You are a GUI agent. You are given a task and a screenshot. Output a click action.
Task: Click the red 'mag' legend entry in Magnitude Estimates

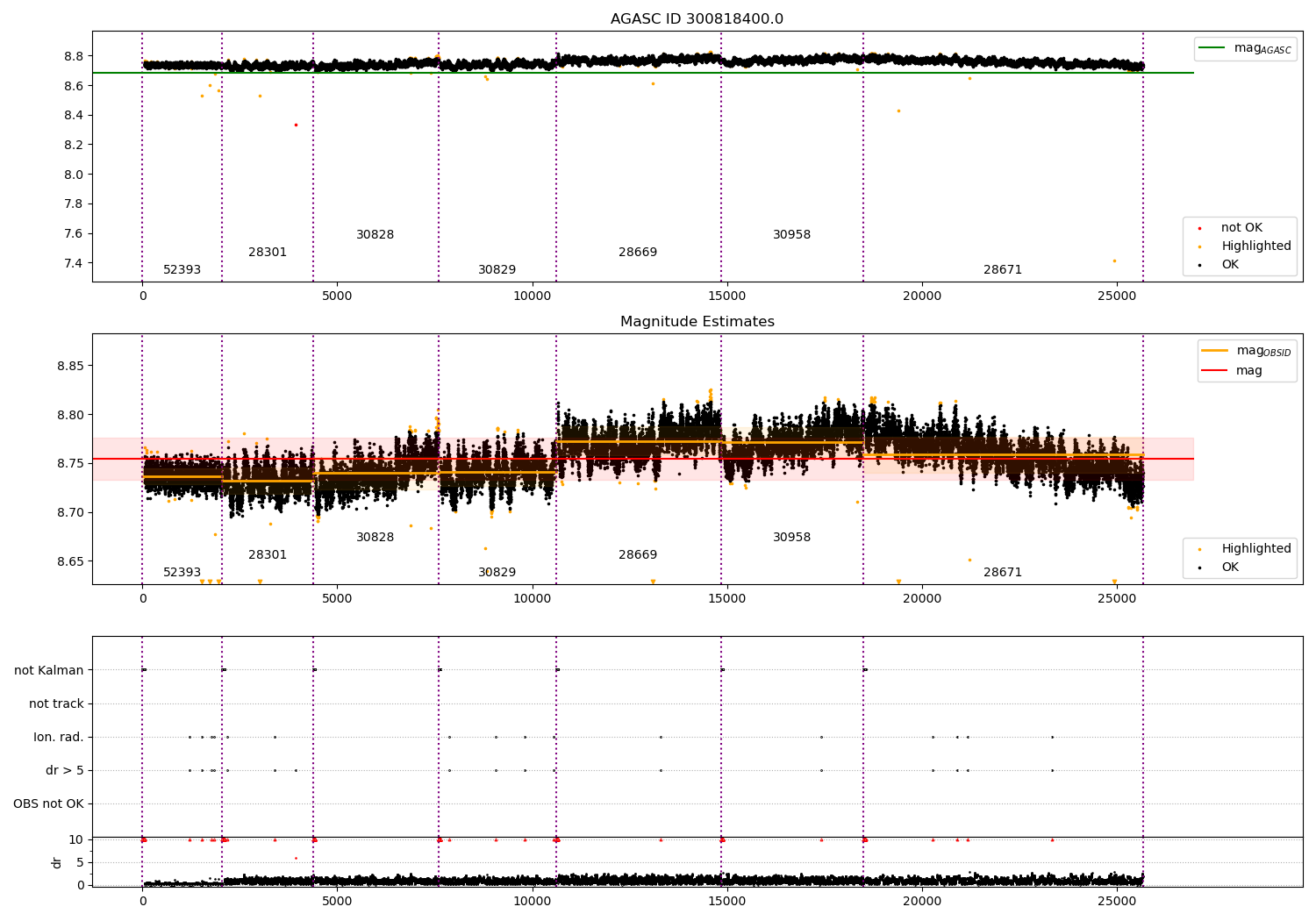[x=1233, y=370]
